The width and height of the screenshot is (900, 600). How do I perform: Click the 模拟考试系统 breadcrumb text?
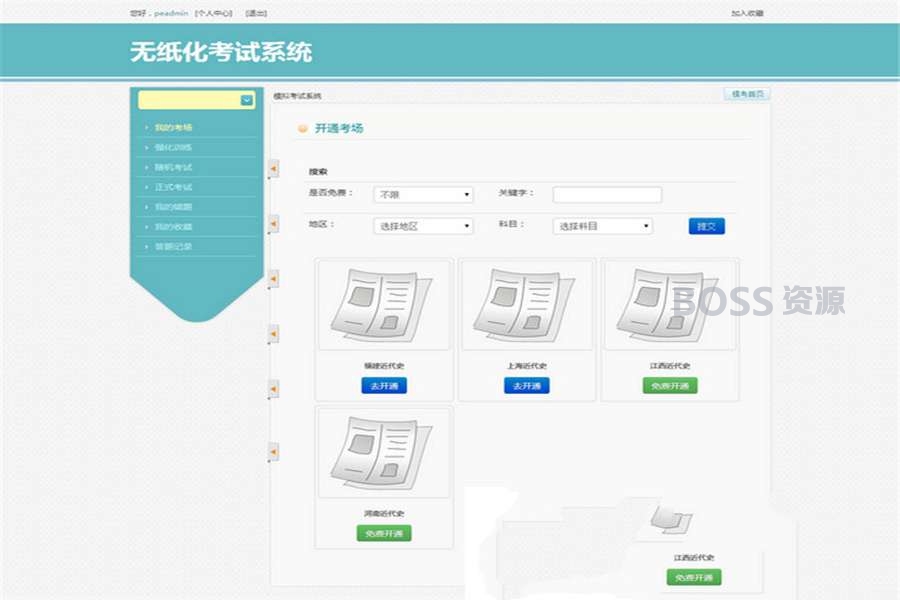point(297,96)
